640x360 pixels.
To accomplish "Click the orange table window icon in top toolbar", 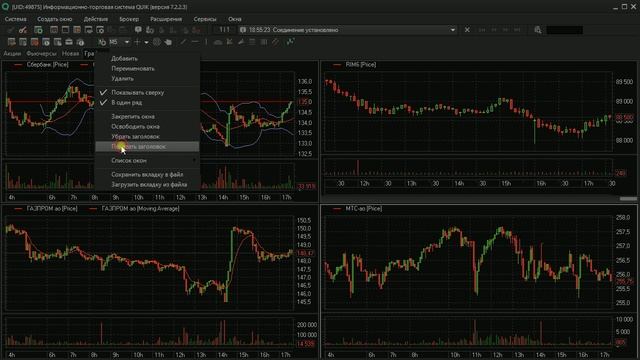I will (77, 30).
